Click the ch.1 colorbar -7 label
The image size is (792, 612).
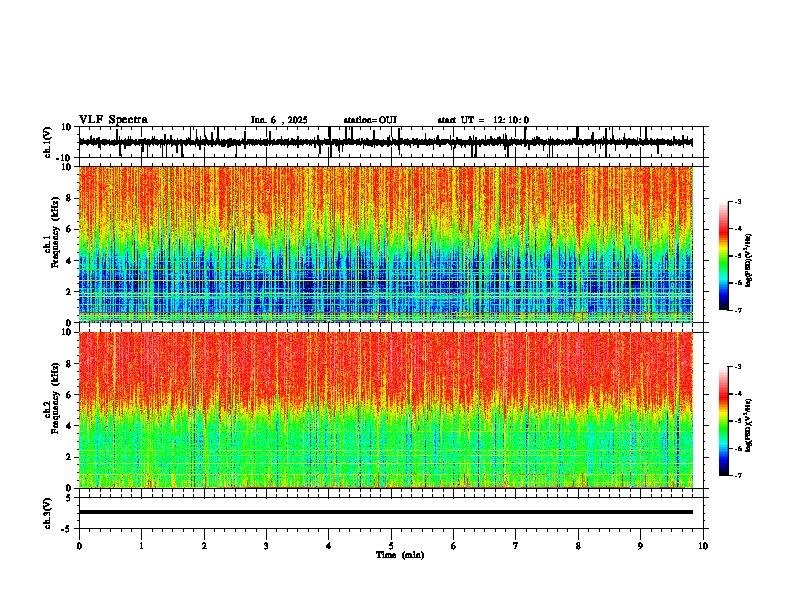click(x=738, y=310)
